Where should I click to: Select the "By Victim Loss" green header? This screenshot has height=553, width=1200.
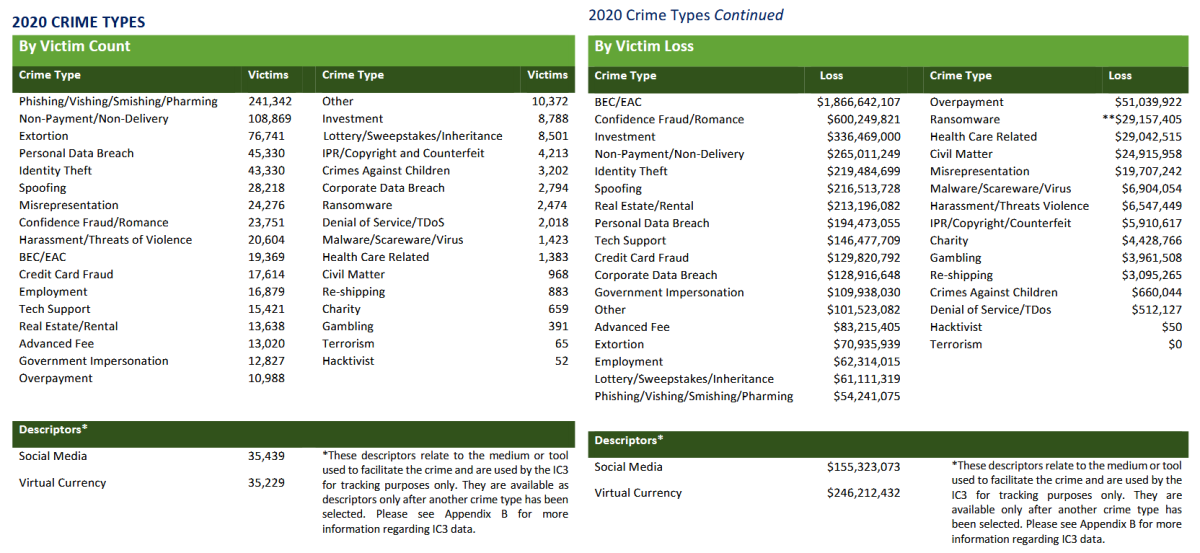(x=643, y=46)
